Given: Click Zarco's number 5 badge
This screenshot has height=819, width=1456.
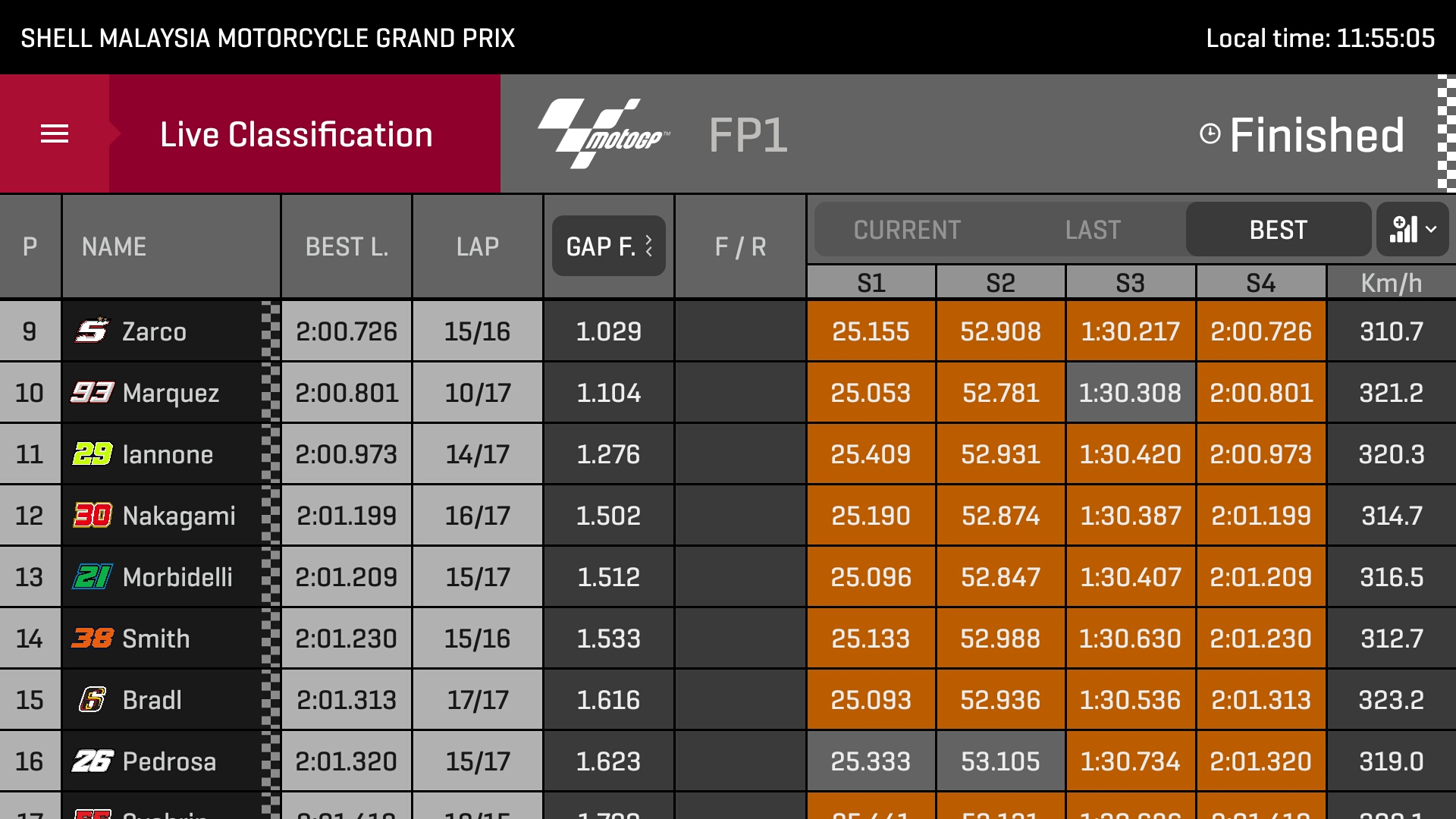Looking at the screenshot, I should [x=92, y=331].
